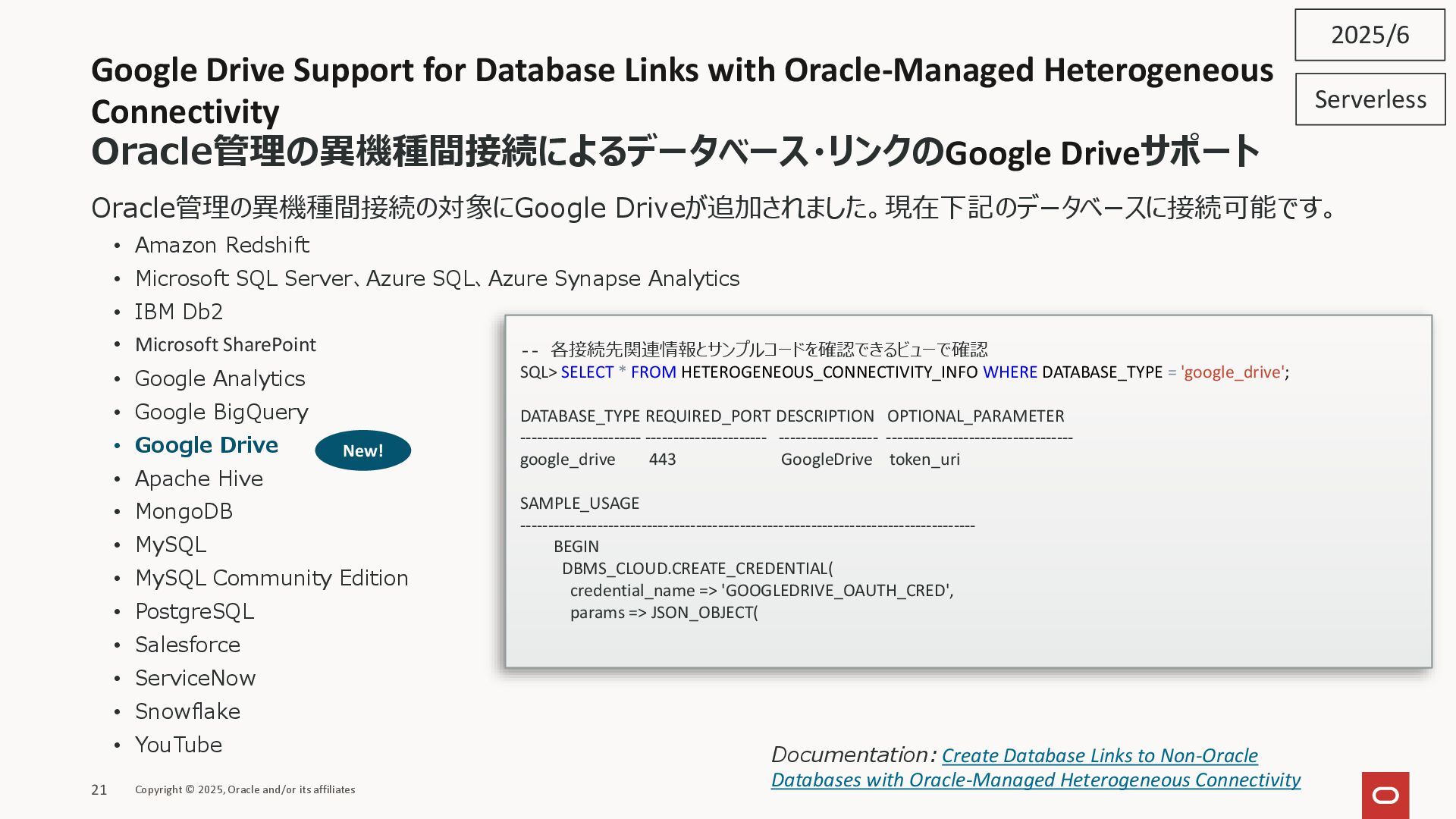
Task: Click HETEROGENEOUS_CONNECTIVITY_INFO in the query
Action: click(830, 372)
